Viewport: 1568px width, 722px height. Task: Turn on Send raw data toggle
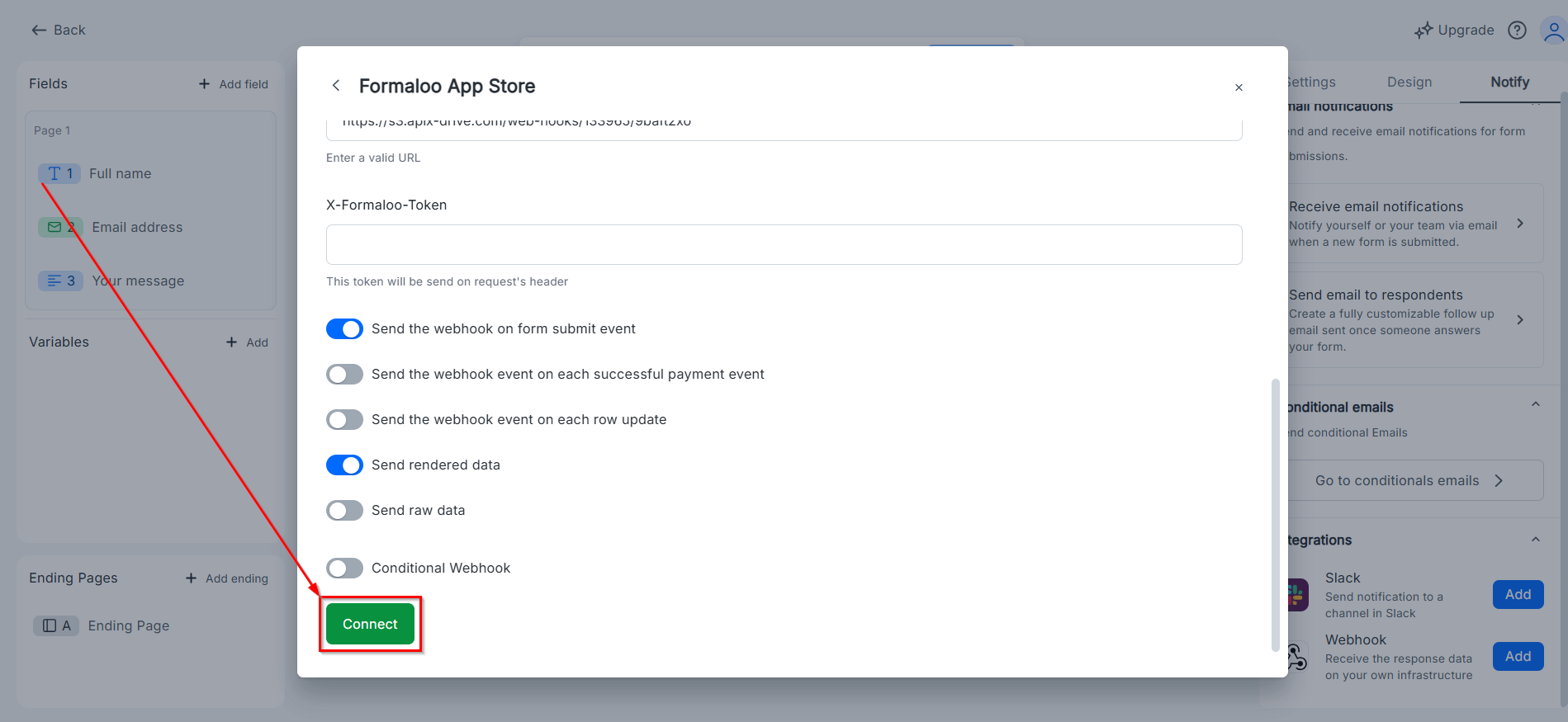(344, 511)
